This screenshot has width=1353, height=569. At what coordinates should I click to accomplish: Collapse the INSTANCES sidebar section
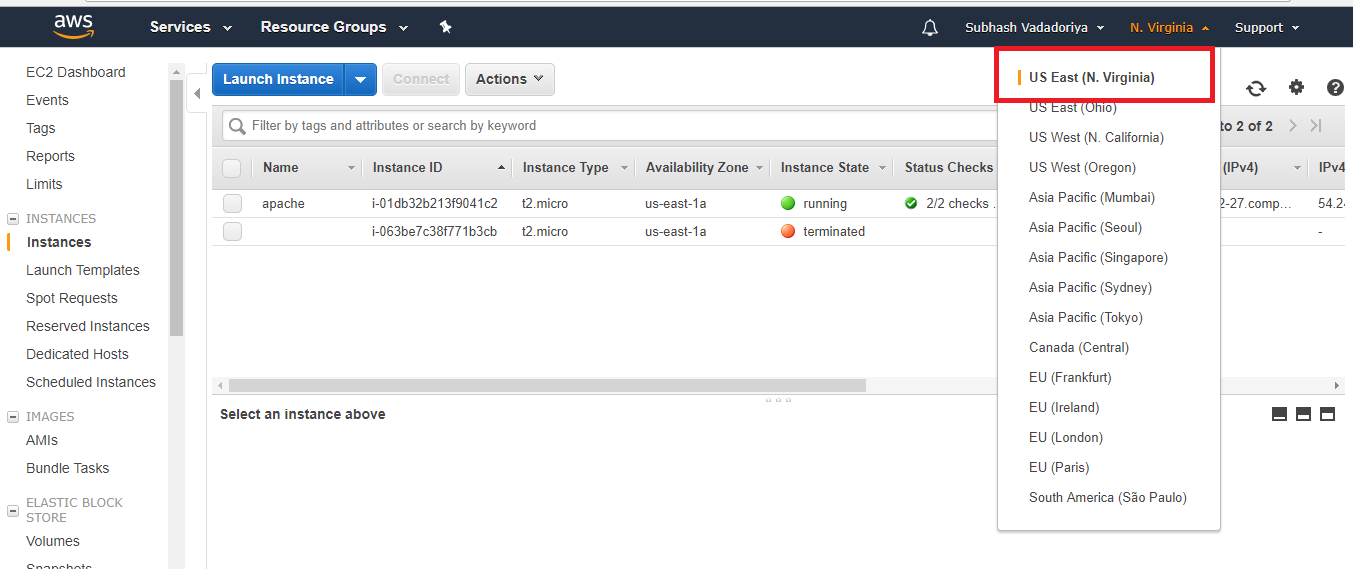pyautogui.click(x=13, y=218)
